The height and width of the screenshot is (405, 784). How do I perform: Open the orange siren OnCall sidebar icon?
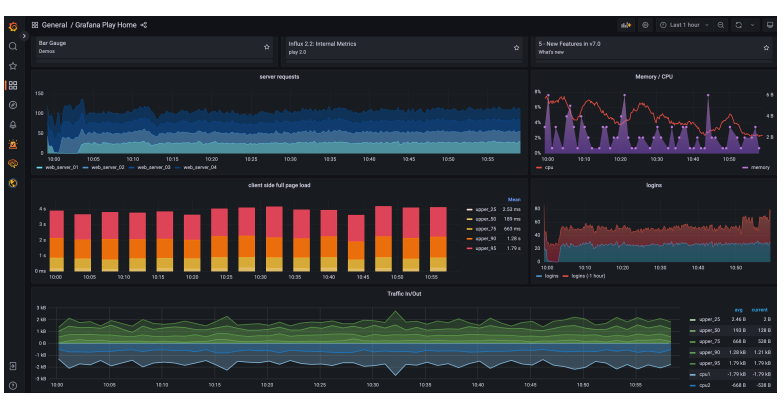tap(14, 144)
